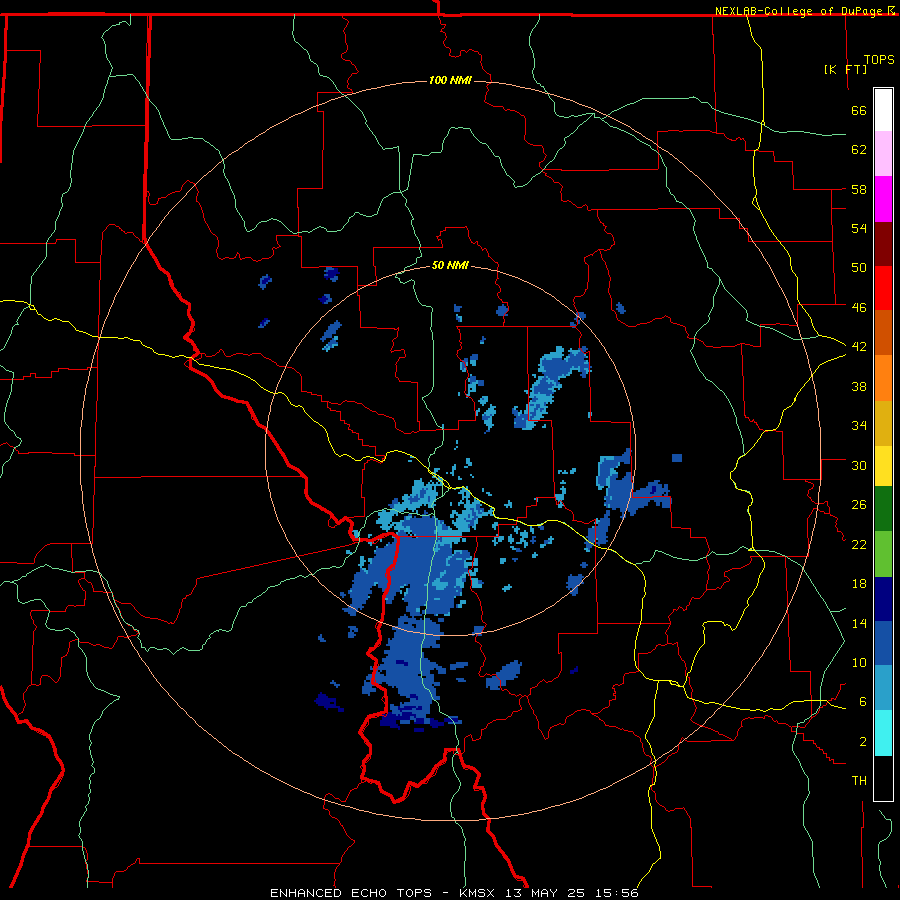Click the legend value "14"
This screenshot has width=900, height=900.
[x=859, y=623]
